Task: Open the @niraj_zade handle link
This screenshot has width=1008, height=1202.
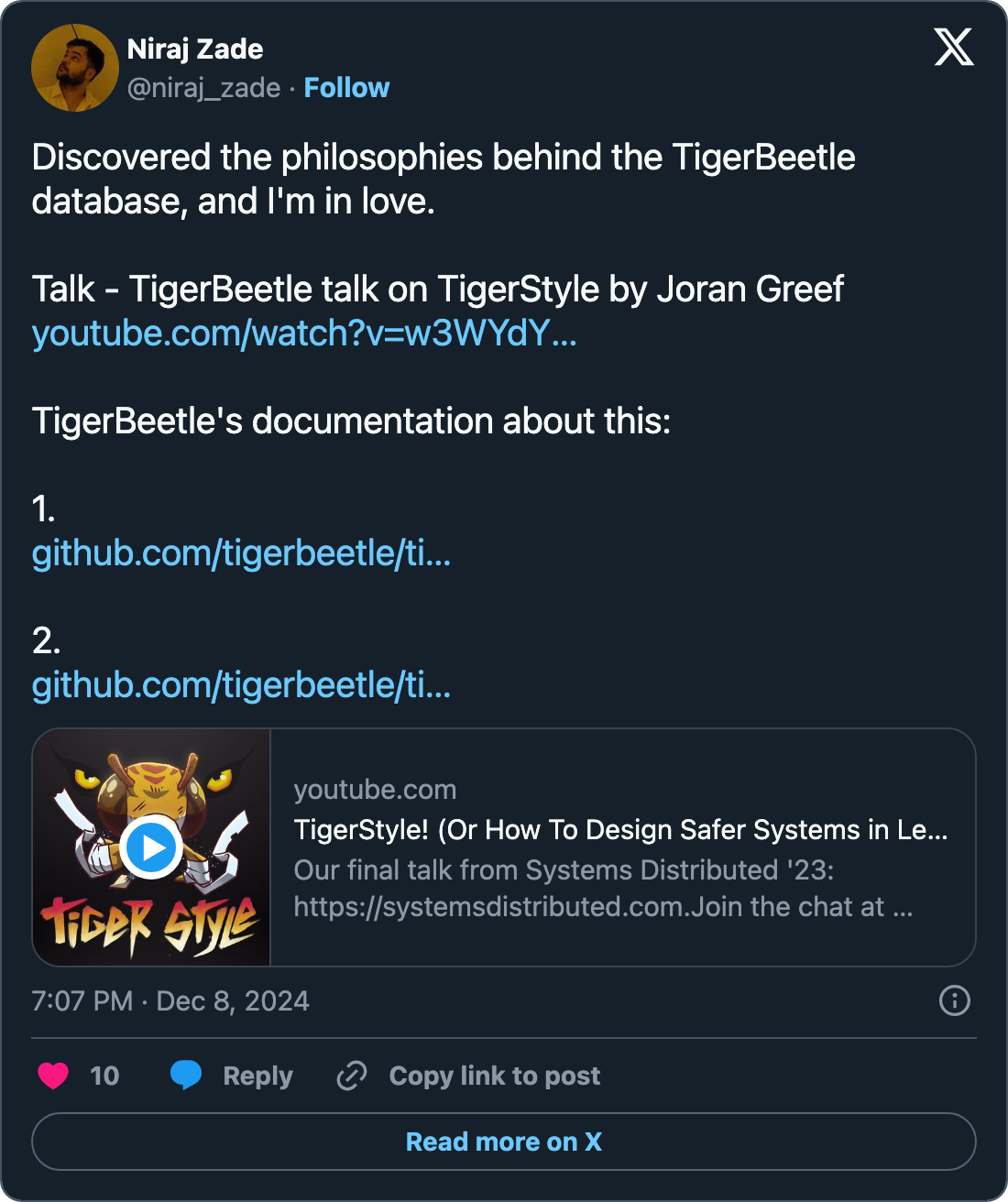Action: click(203, 88)
